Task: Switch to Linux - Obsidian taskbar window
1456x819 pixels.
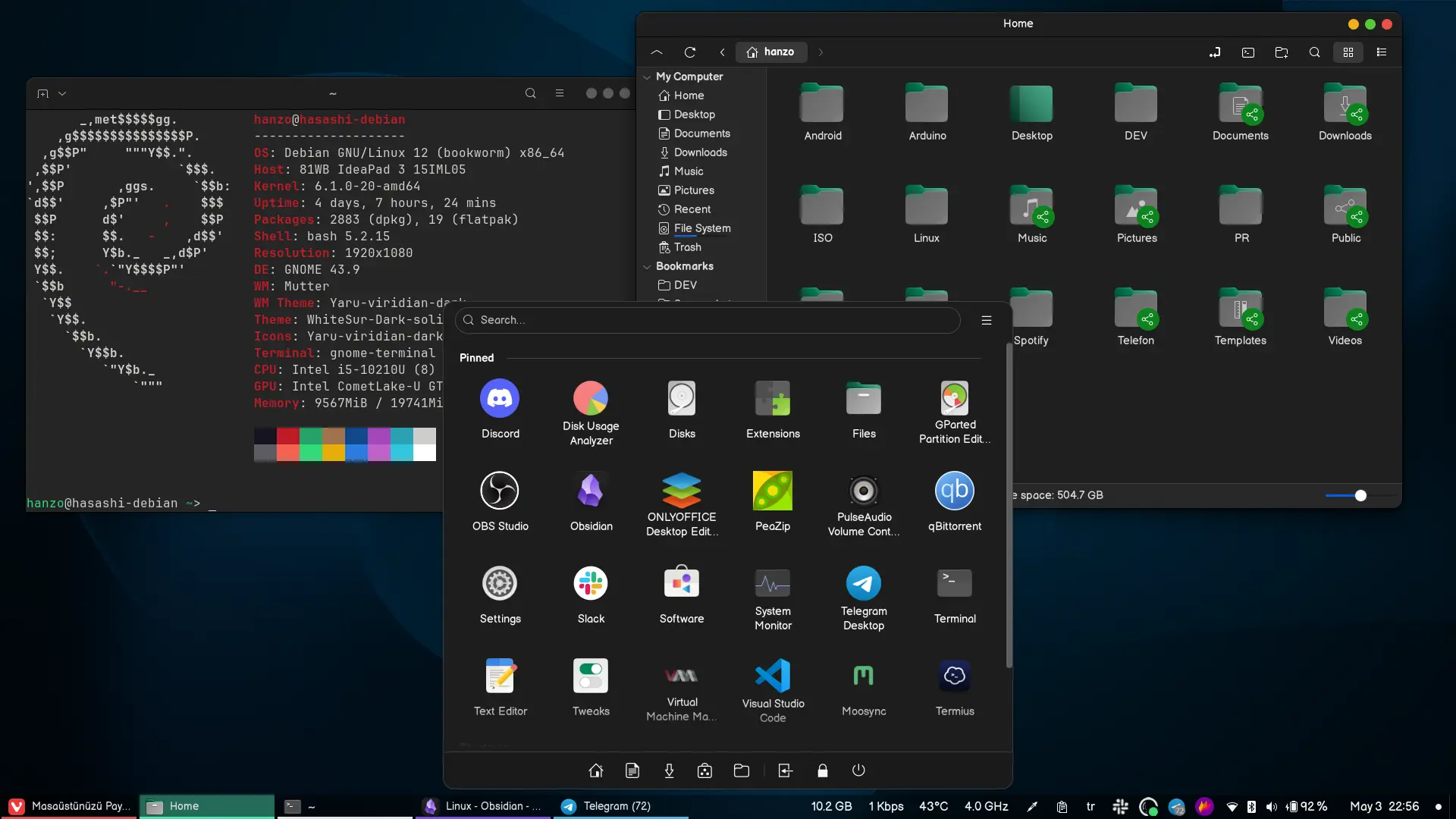Action: click(484, 806)
